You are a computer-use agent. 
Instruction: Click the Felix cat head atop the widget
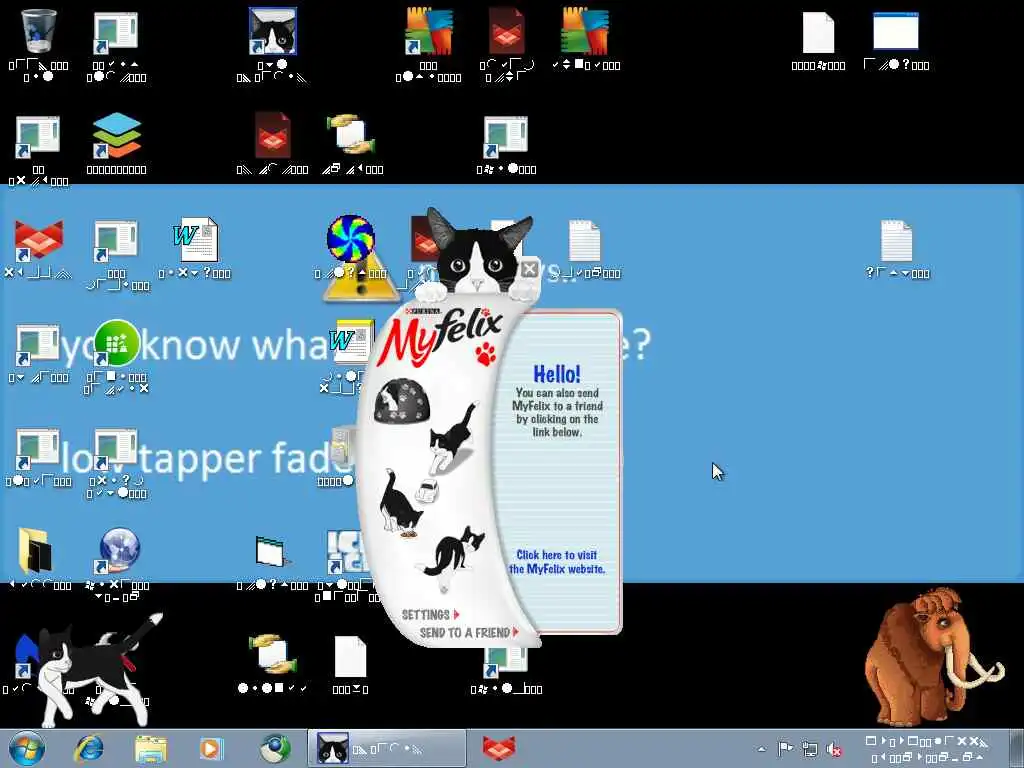(479, 253)
